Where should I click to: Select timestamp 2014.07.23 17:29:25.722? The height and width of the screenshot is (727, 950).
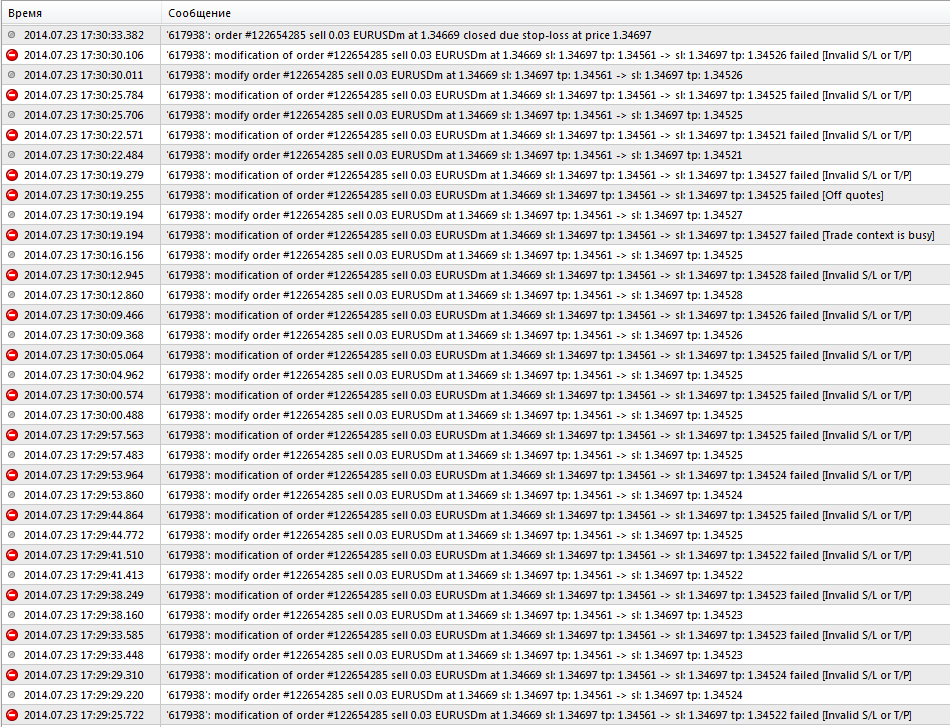pos(84,715)
